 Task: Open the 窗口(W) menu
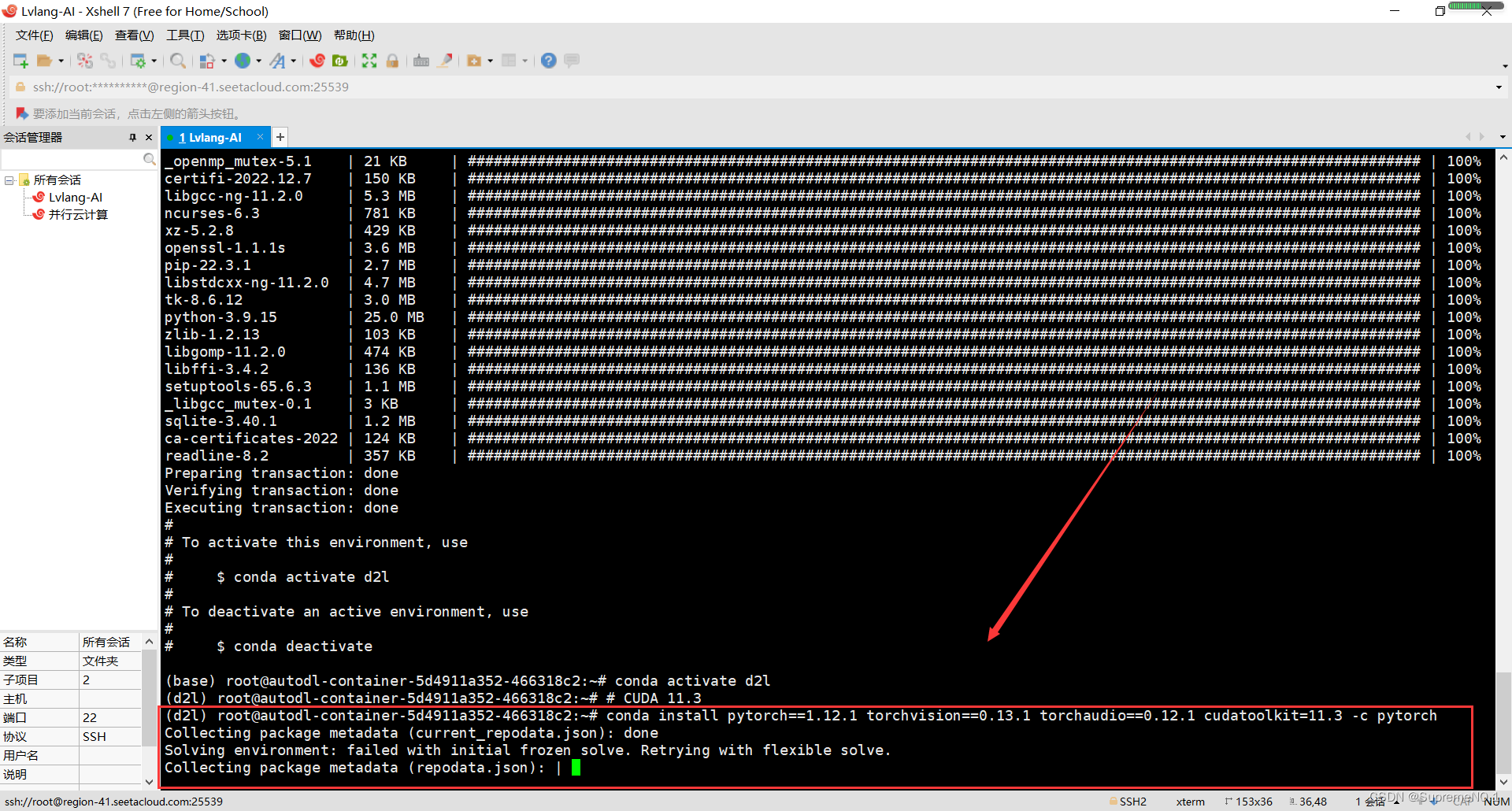point(300,35)
